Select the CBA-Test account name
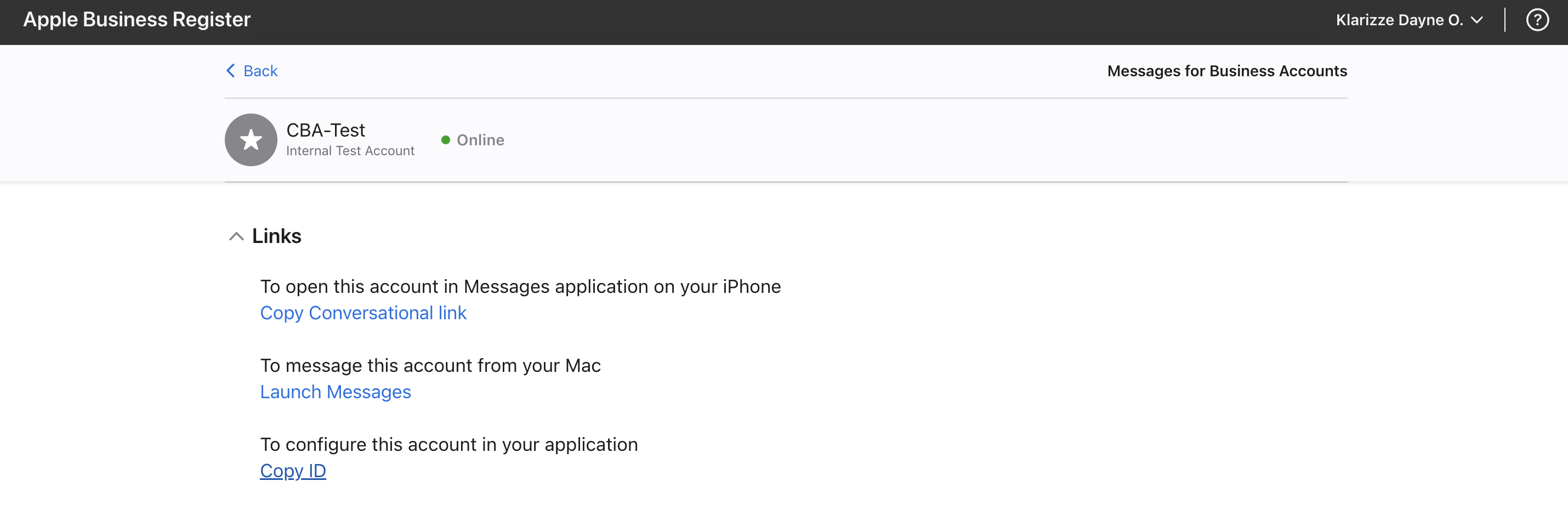Viewport: 1568px width, 509px height. click(326, 131)
